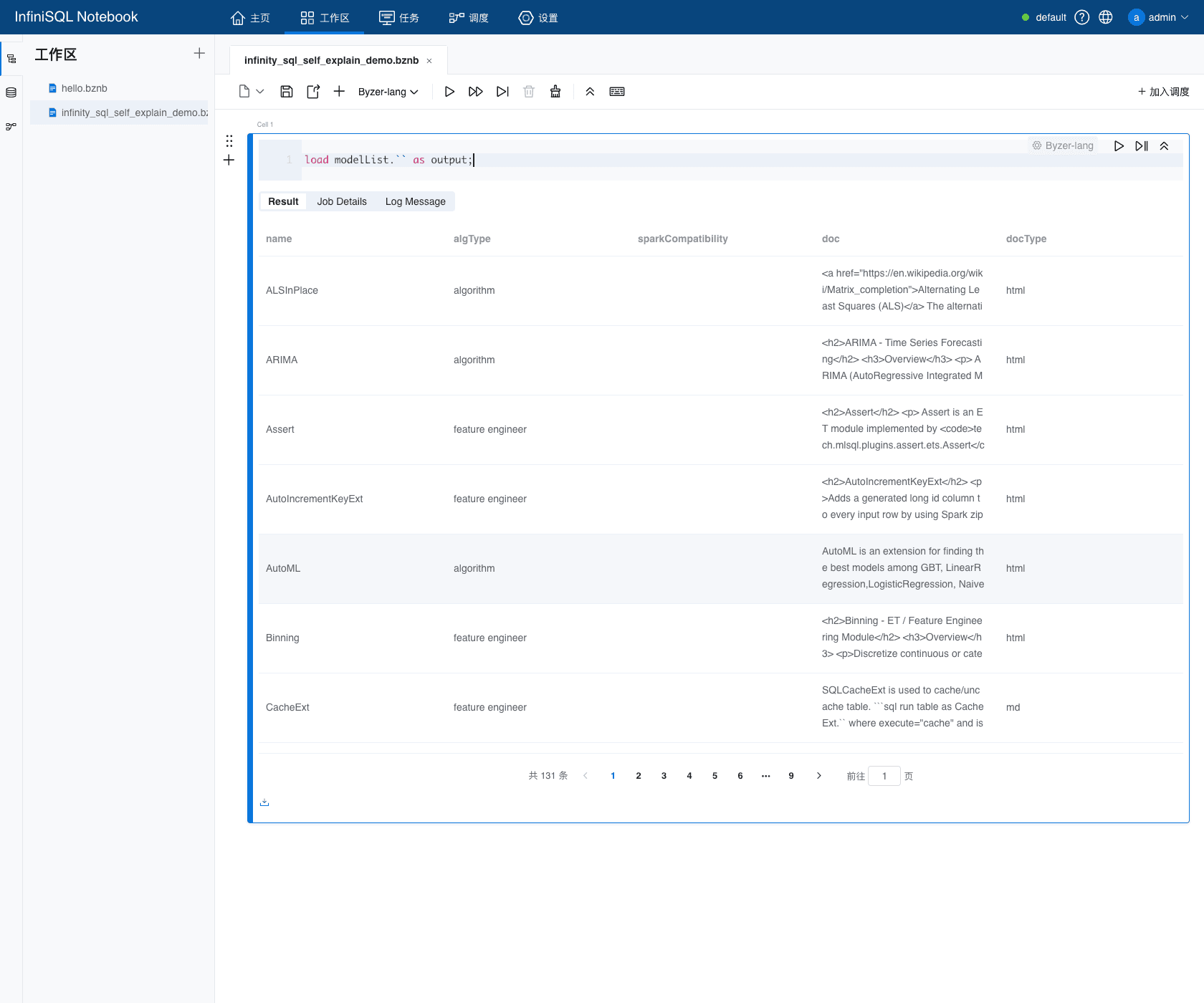
Task: Select the infinity_sql_self_explain_demo.bznb editor tab
Action: 331,60
